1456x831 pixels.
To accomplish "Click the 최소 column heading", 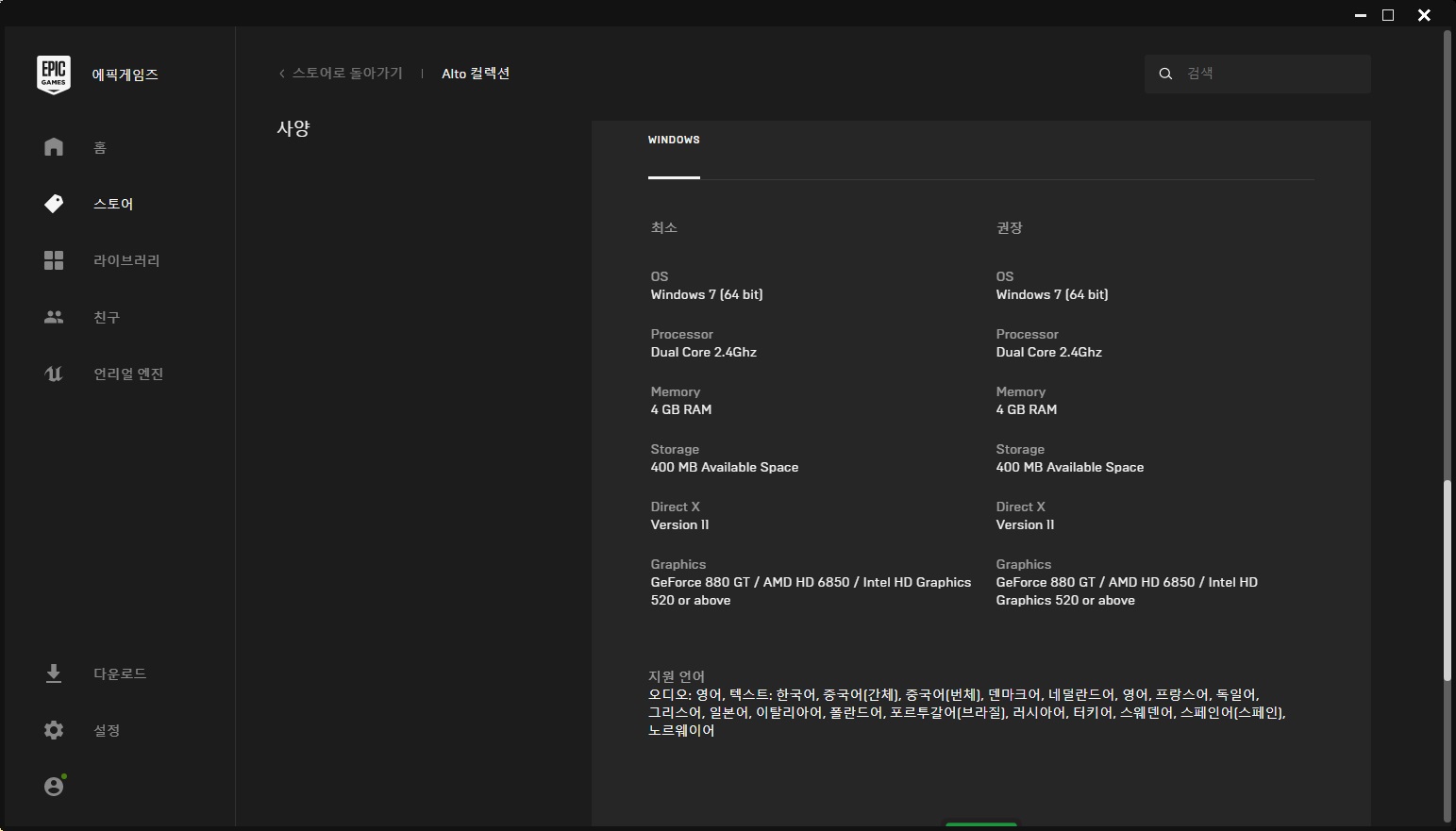I will (664, 227).
